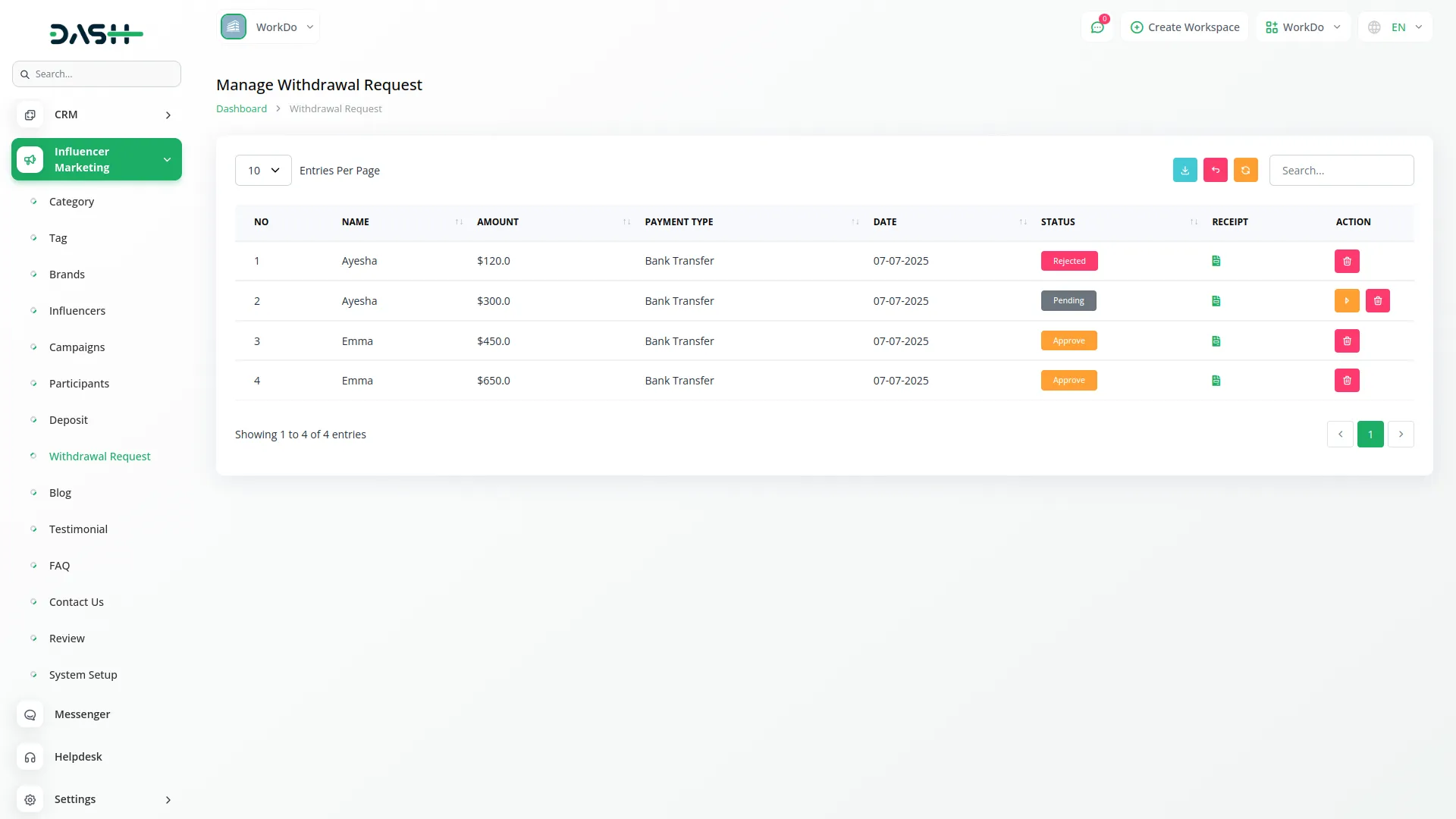The width and height of the screenshot is (1456, 819).
Task: Click orange action arrow on pending request
Action: 1347,301
